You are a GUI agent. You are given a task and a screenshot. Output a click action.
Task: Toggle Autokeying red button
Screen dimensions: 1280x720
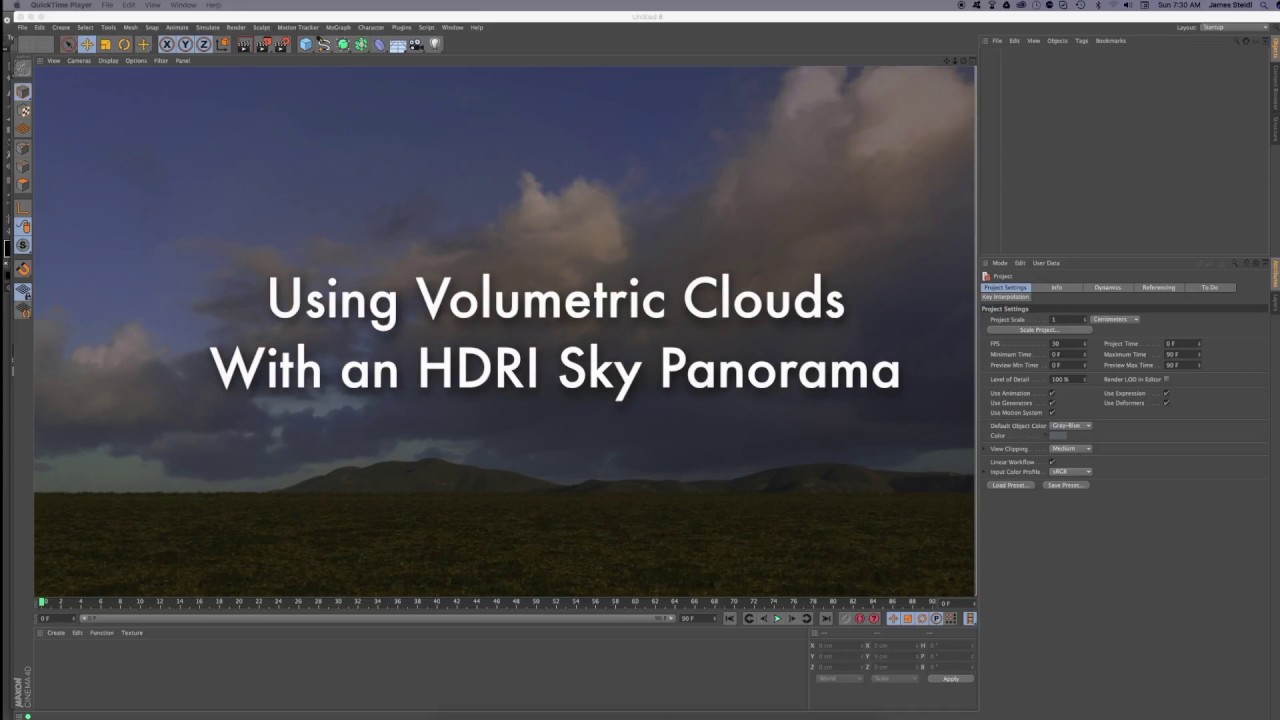click(x=860, y=618)
